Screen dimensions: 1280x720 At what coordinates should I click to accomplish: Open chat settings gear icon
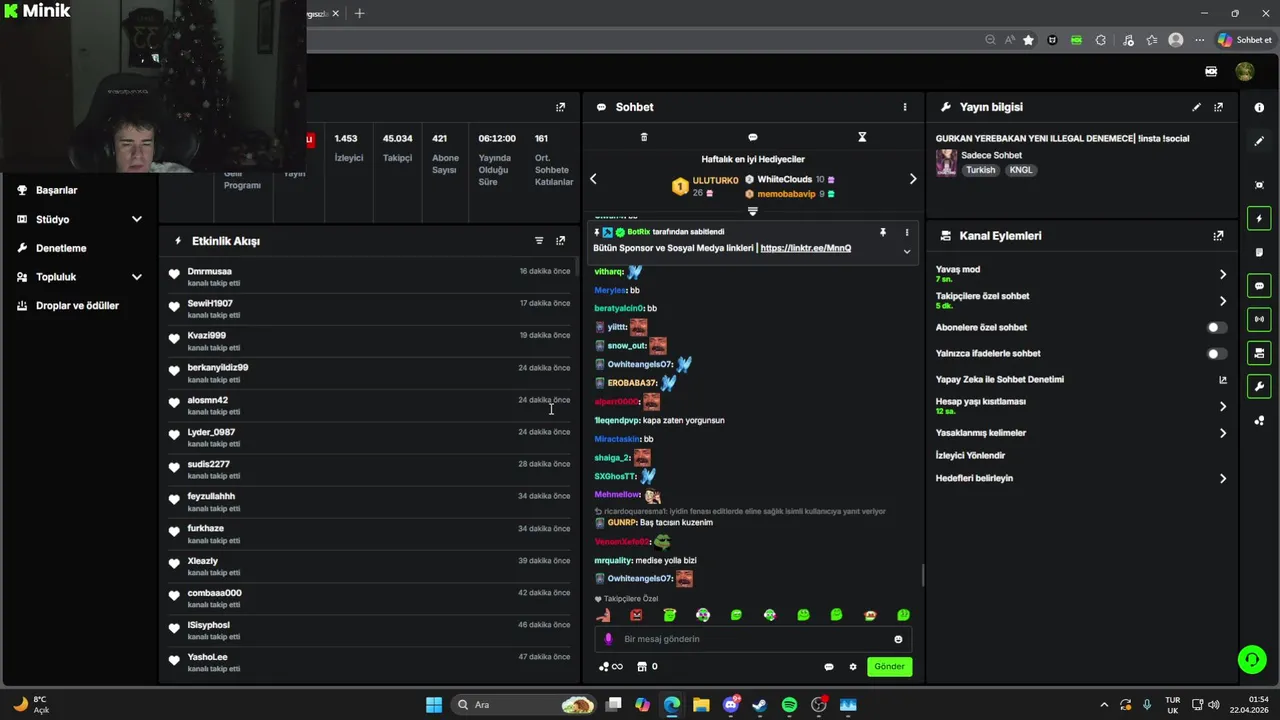(x=853, y=667)
